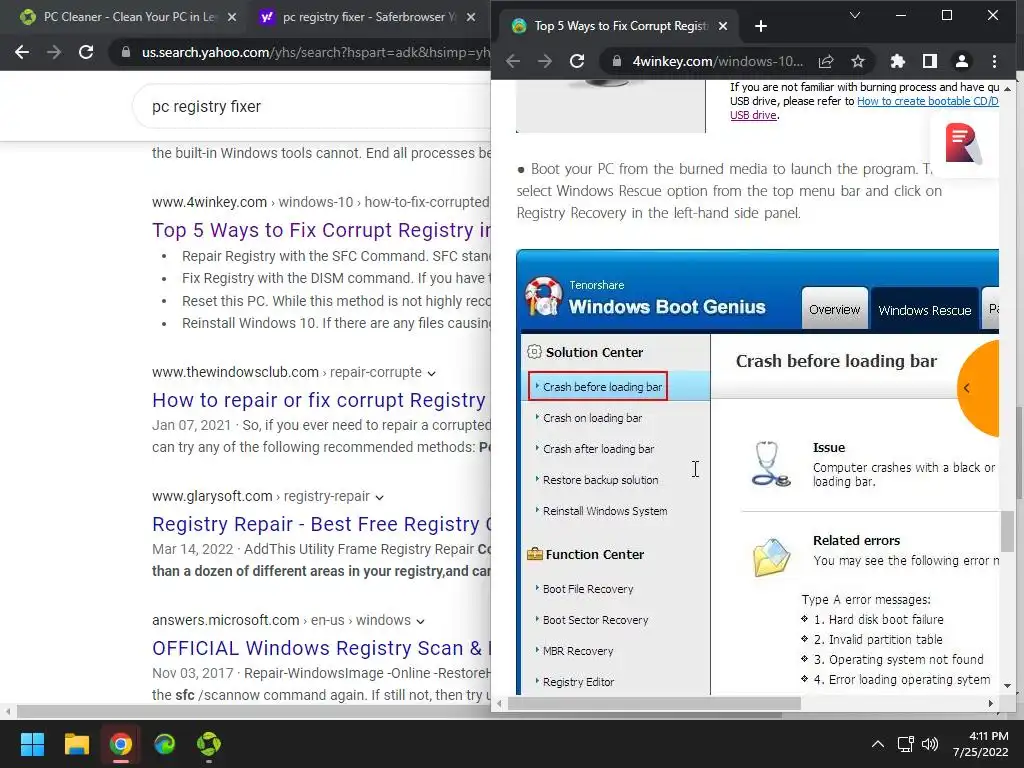Select MBR Recovery item
This screenshot has height=768, width=1024.
point(577,651)
